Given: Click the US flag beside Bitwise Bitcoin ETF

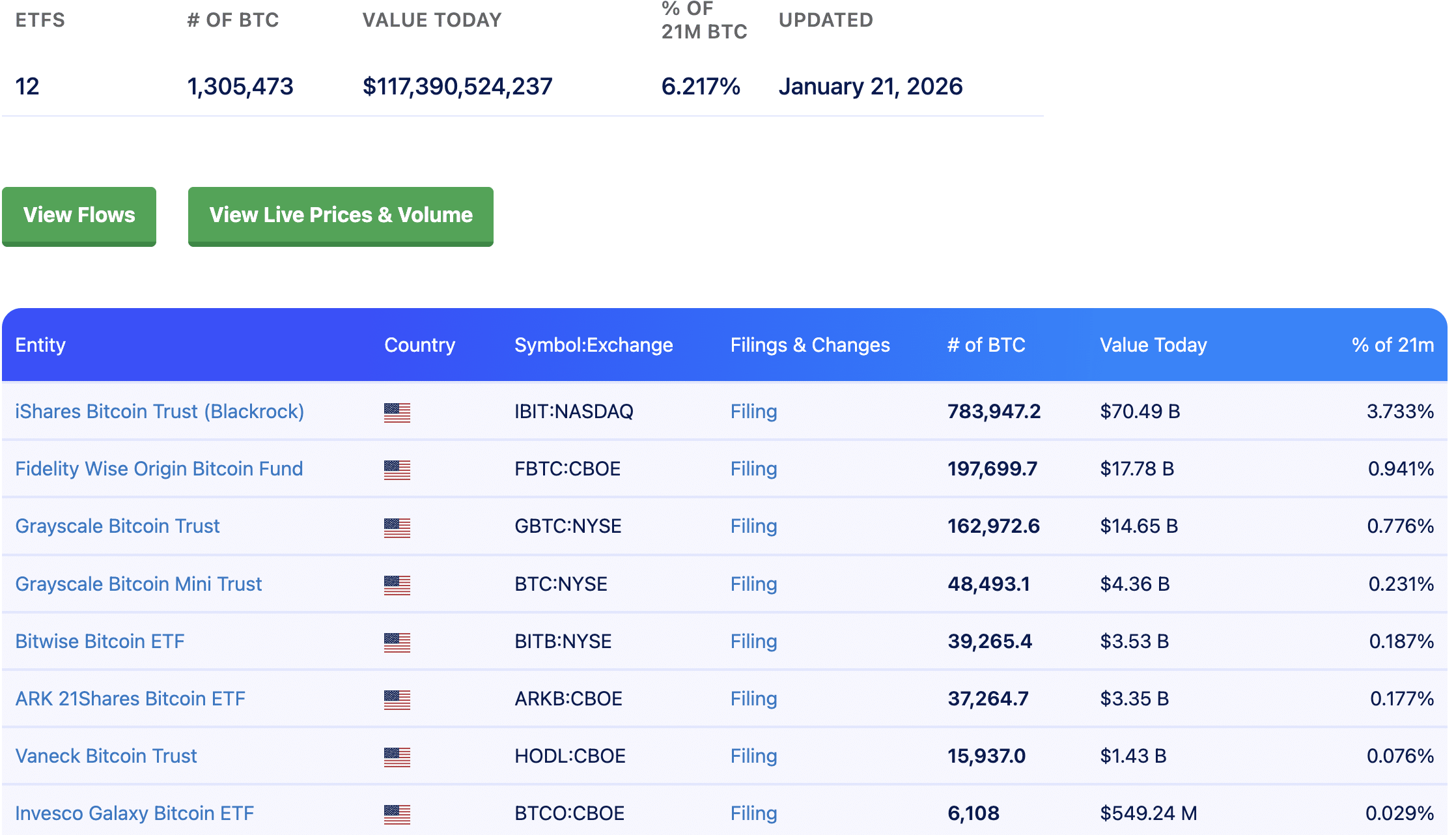Looking at the screenshot, I should click(398, 641).
